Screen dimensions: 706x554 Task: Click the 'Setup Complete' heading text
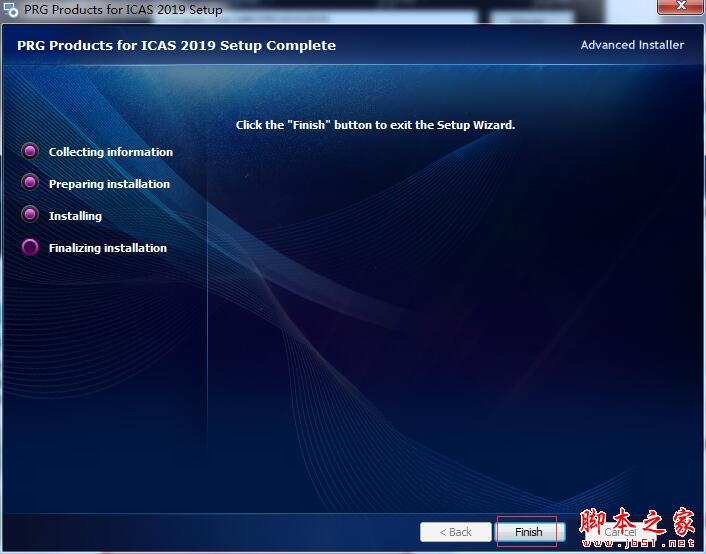pos(176,45)
